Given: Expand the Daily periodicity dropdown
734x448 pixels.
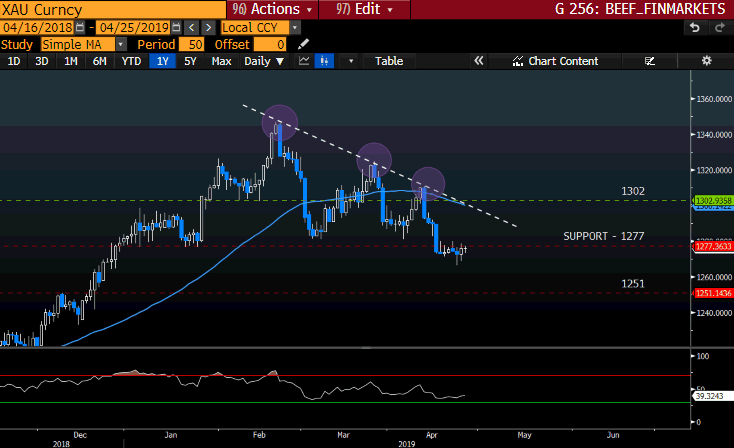Looking at the screenshot, I should click(x=264, y=61).
